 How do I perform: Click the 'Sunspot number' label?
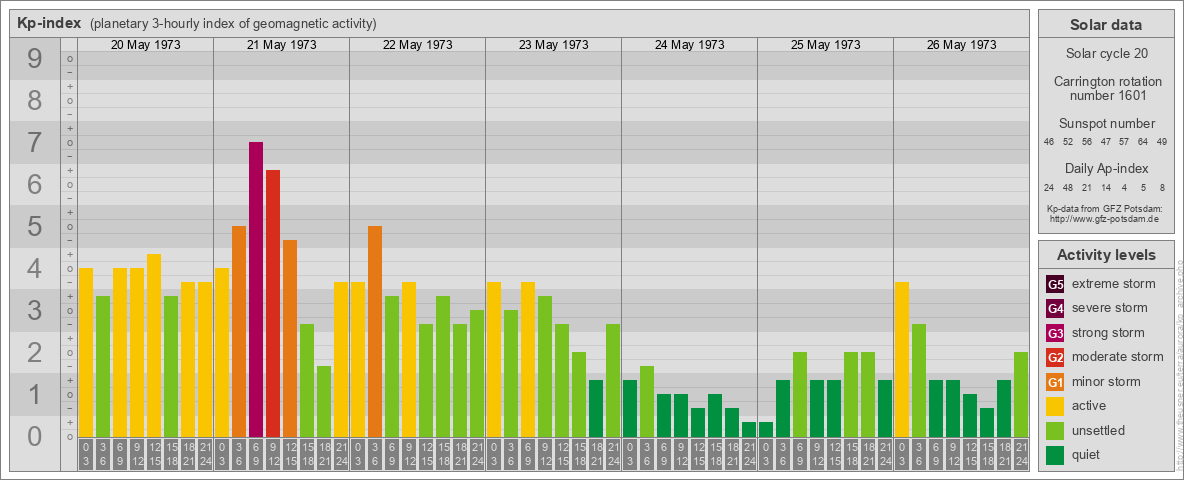click(x=1105, y=124)
